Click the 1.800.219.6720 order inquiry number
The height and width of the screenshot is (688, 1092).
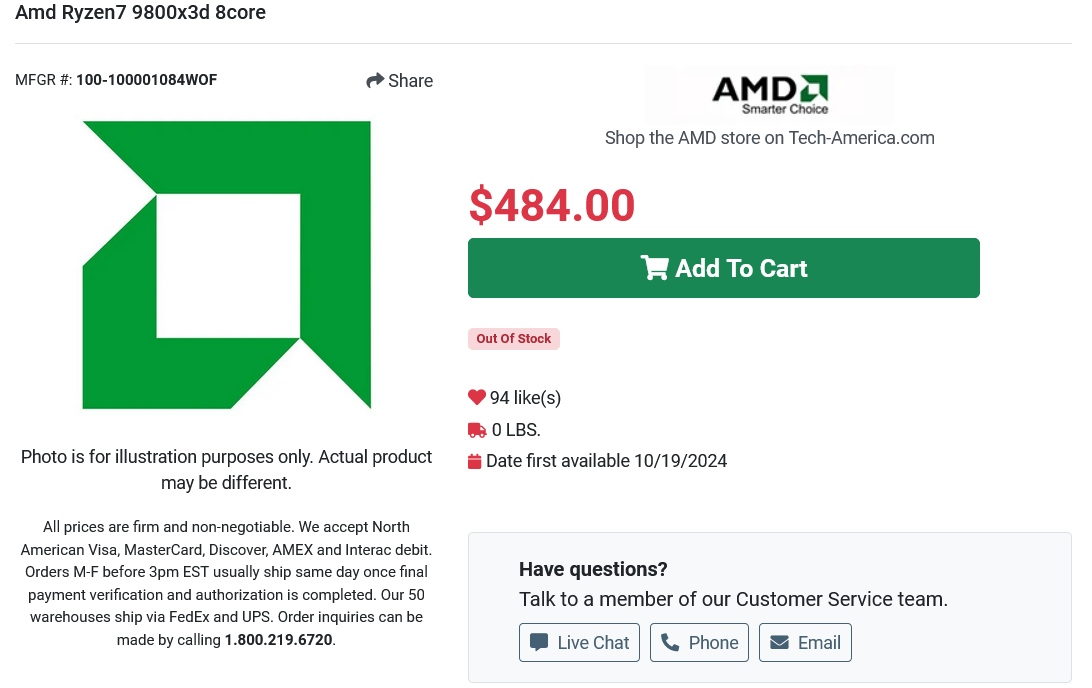pyautogui.click(x=278, y=640)
